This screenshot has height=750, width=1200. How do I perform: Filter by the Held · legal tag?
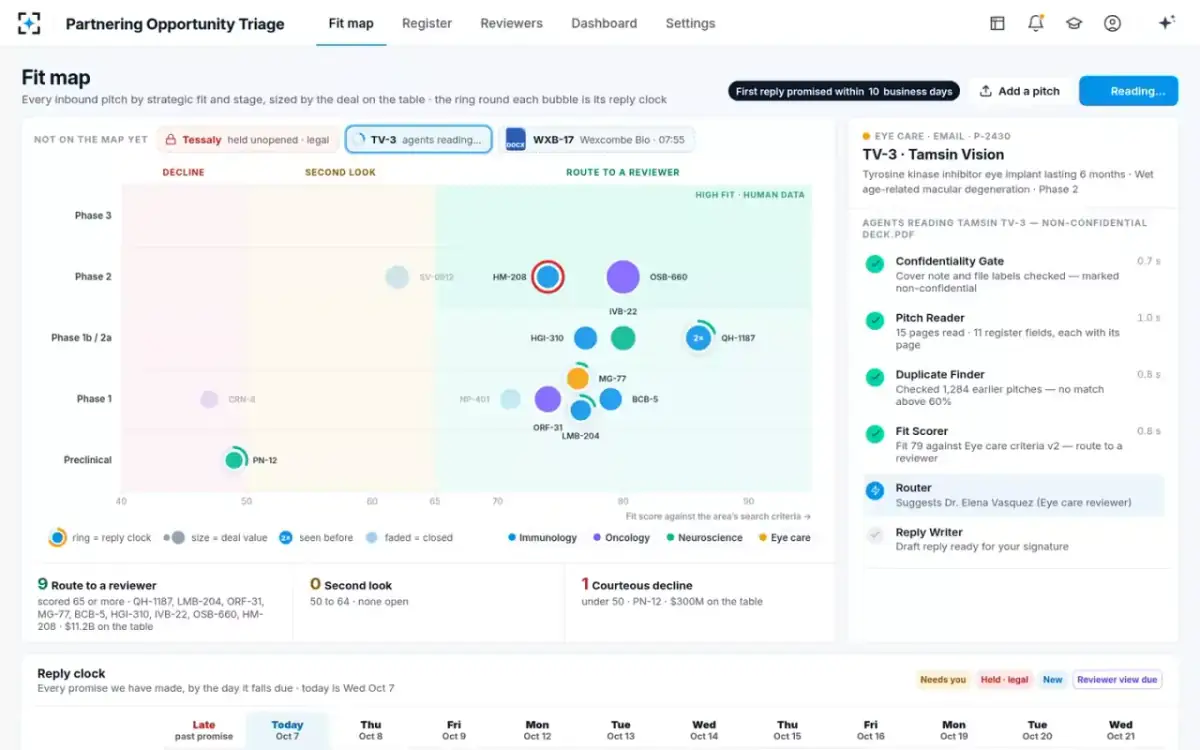pyautogui.click(x=1005, y=680)
